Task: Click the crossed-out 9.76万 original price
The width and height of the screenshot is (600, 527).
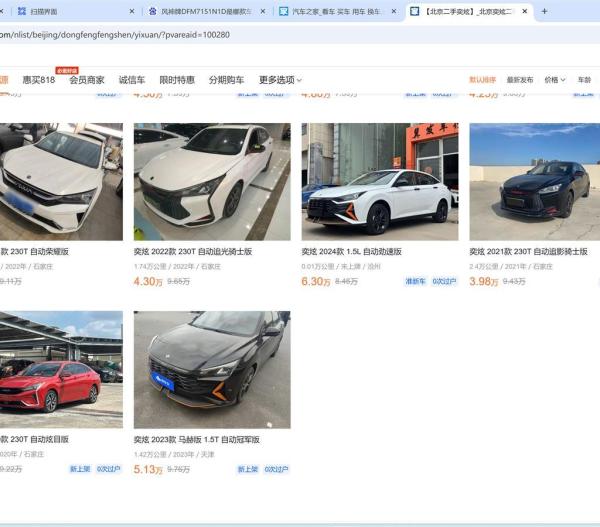Action: pos(178,469)
